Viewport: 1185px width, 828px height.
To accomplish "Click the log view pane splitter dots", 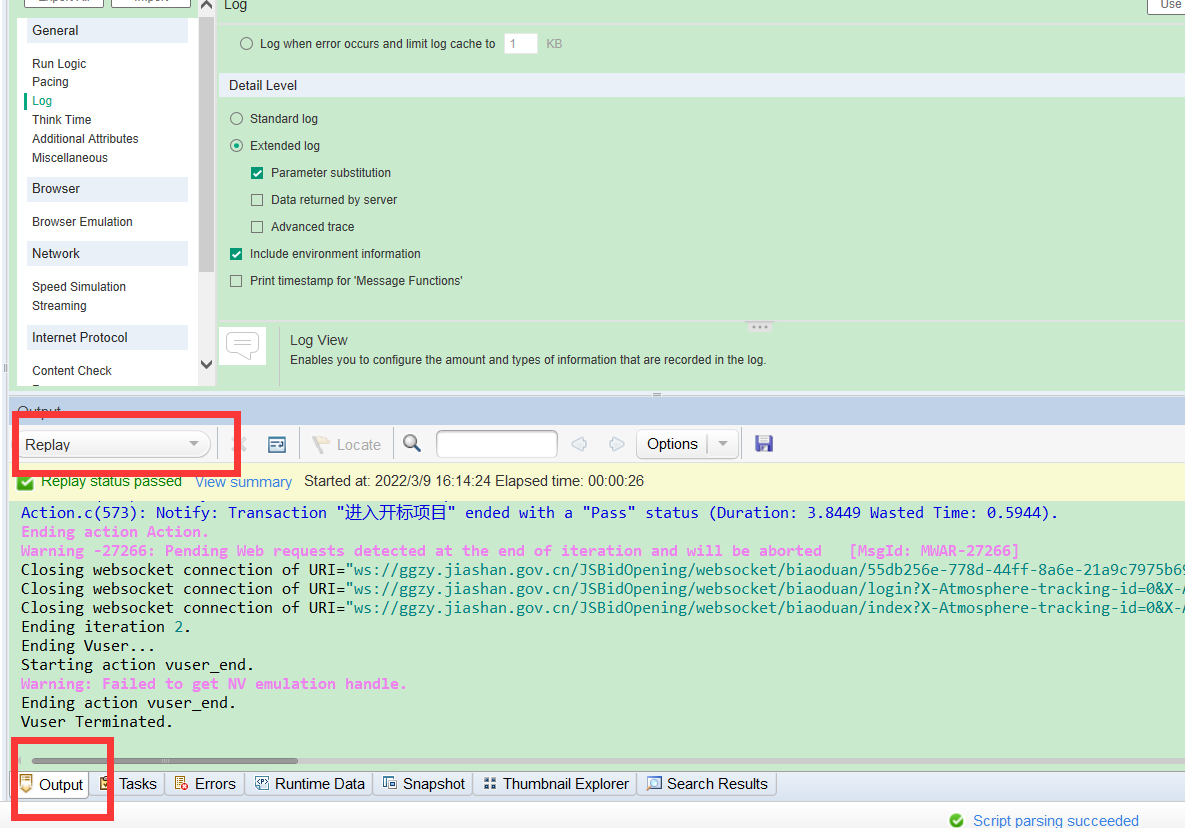I will pyautogui.click(x=760, y=326).
